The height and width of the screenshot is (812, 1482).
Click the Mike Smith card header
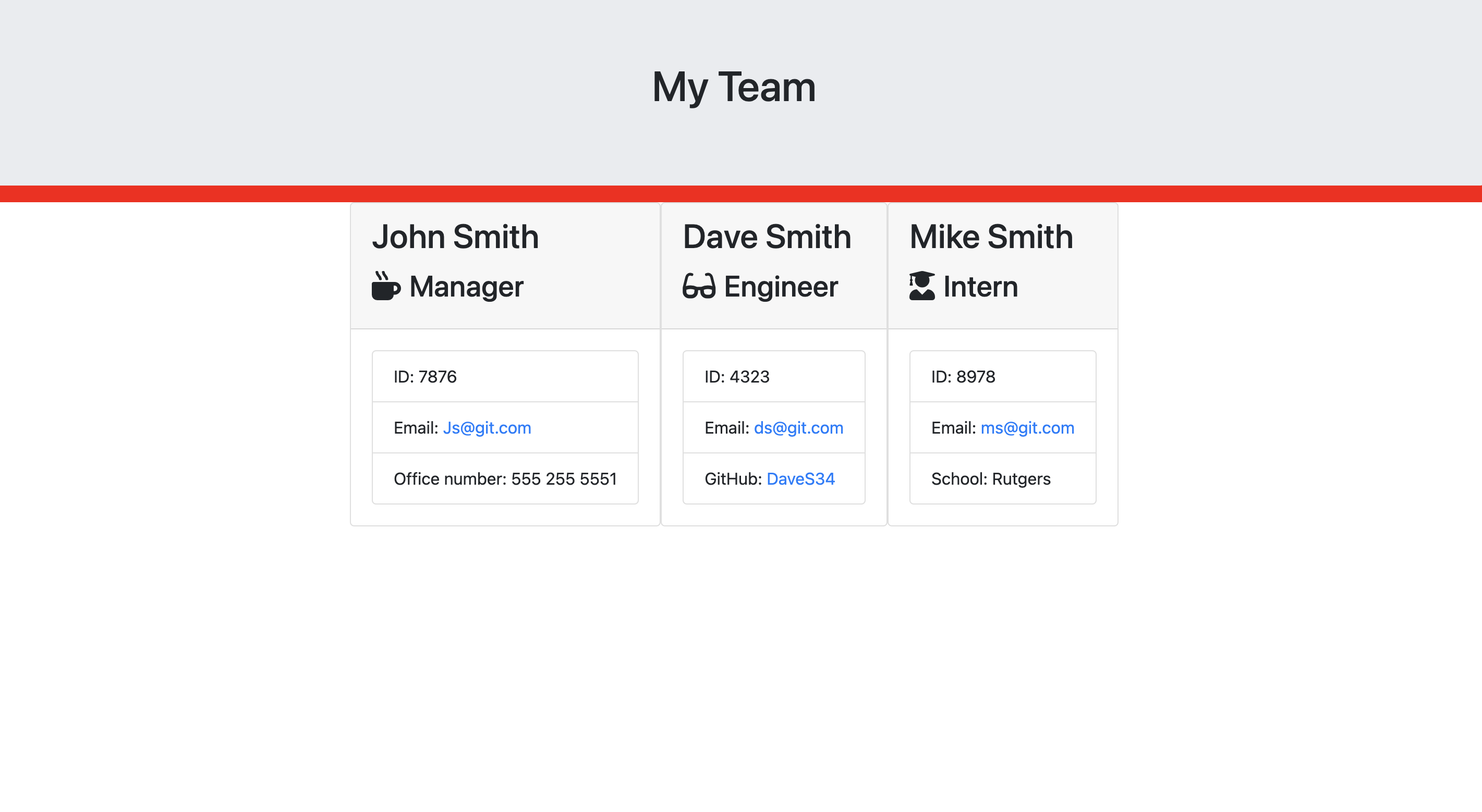(1002, 265)
